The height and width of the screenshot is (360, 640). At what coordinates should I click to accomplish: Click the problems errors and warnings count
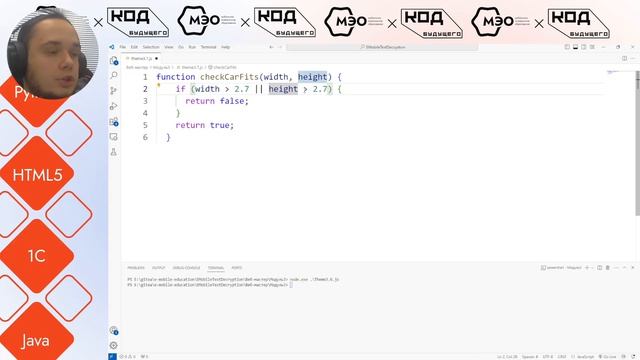pyautogui.click(x=127, y=357)
